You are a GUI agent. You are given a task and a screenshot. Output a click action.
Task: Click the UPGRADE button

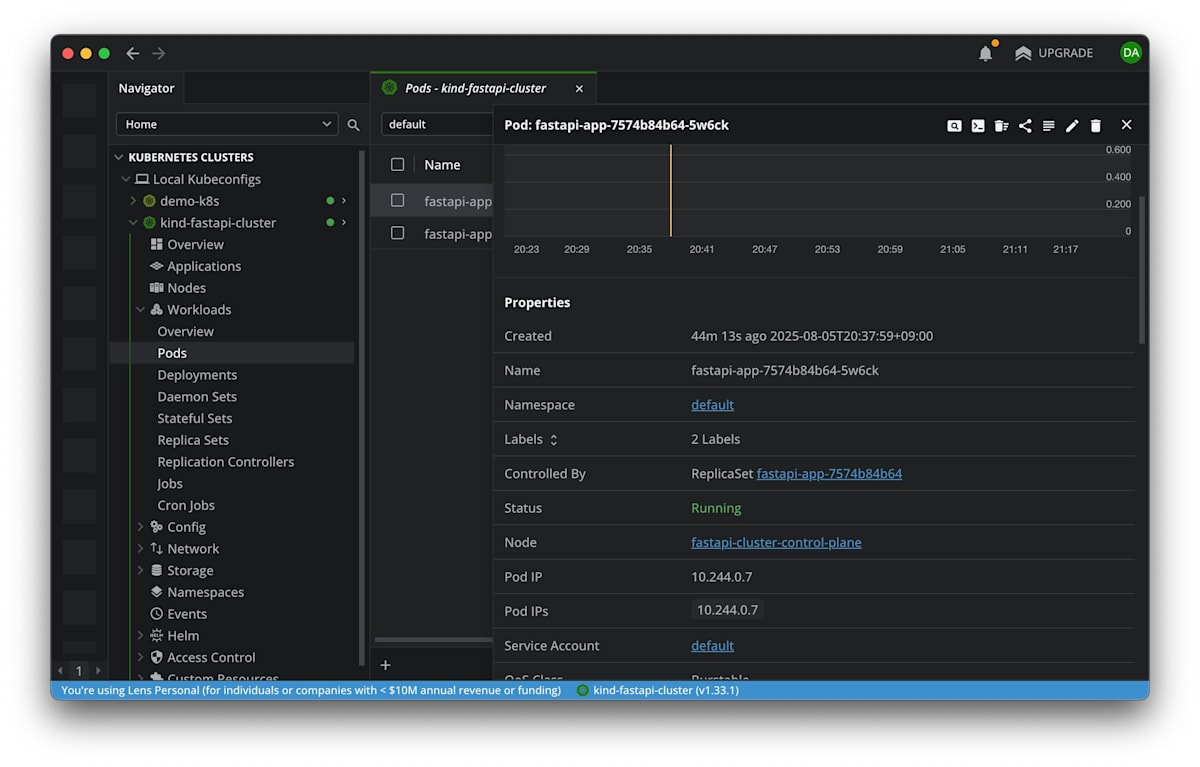point(1054,53)
